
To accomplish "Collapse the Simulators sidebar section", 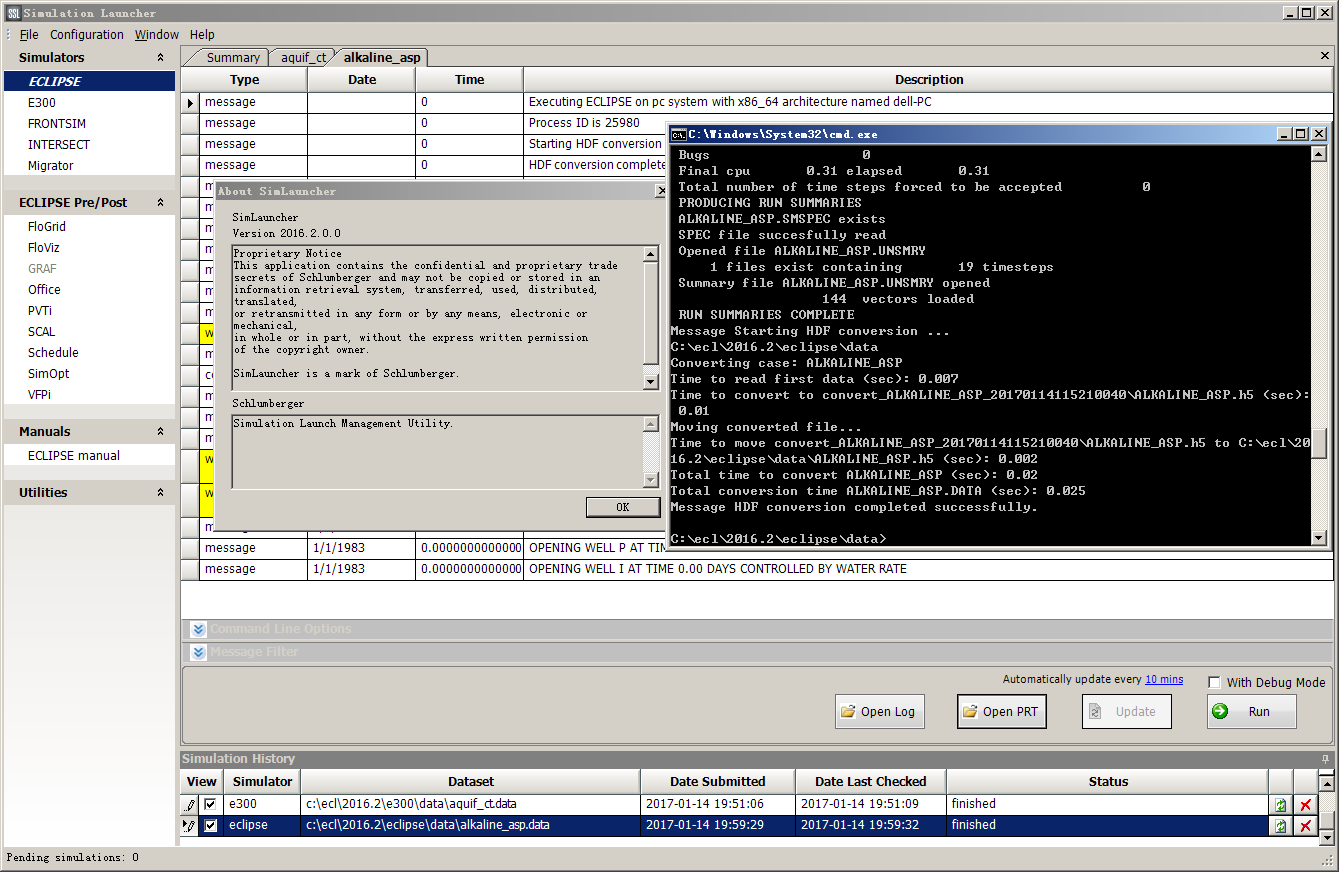I will click(160, 58).
